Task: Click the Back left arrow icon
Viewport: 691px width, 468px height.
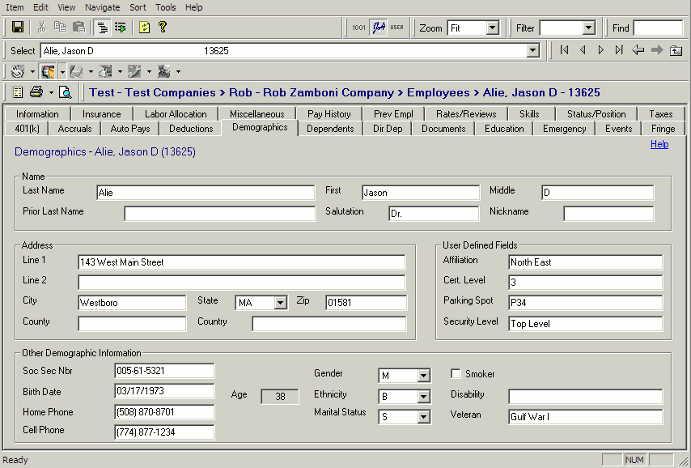Action: tap(638, 50)
